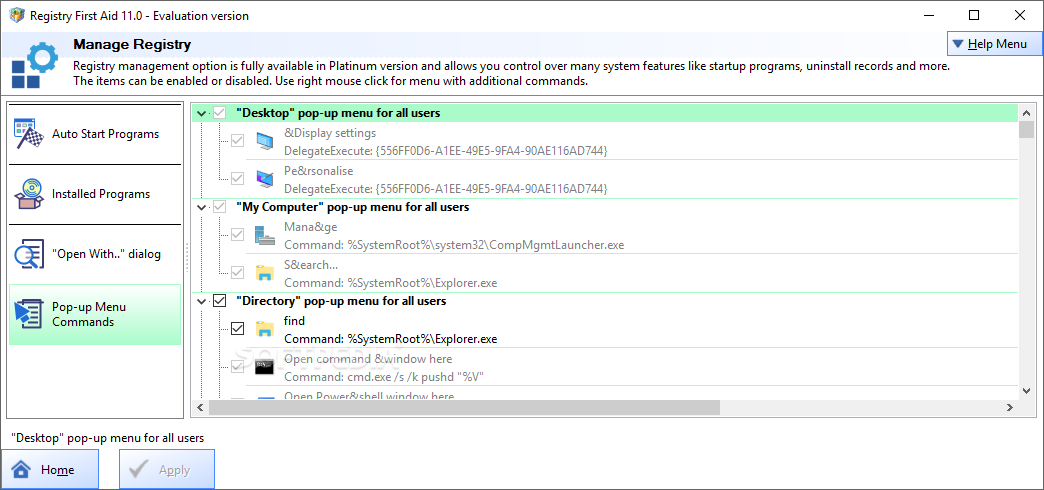The height and width of the screenshot is (490, 1044).
Task: Click the Home button
Action: [x=50, y=469]
